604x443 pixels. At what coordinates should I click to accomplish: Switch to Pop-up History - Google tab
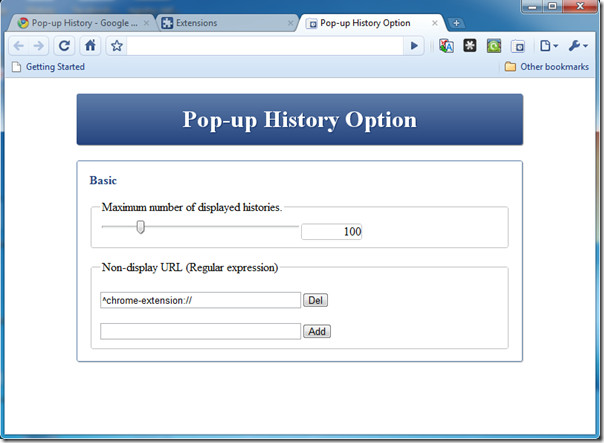83,23
